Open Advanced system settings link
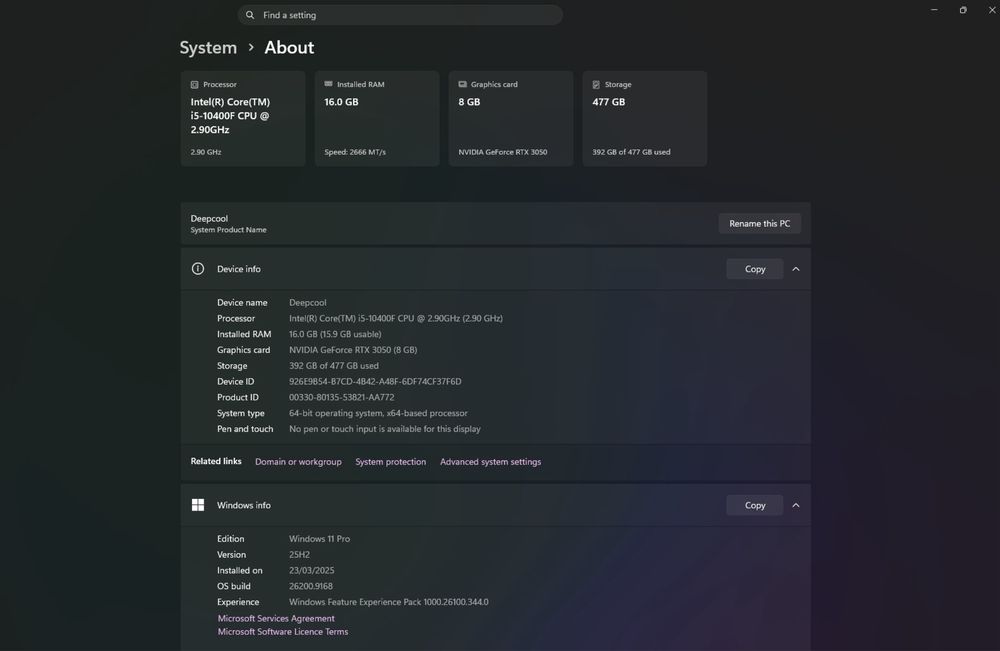This screenshot has width=1000, height=651. pyautogui.click(x=490, y=462)
